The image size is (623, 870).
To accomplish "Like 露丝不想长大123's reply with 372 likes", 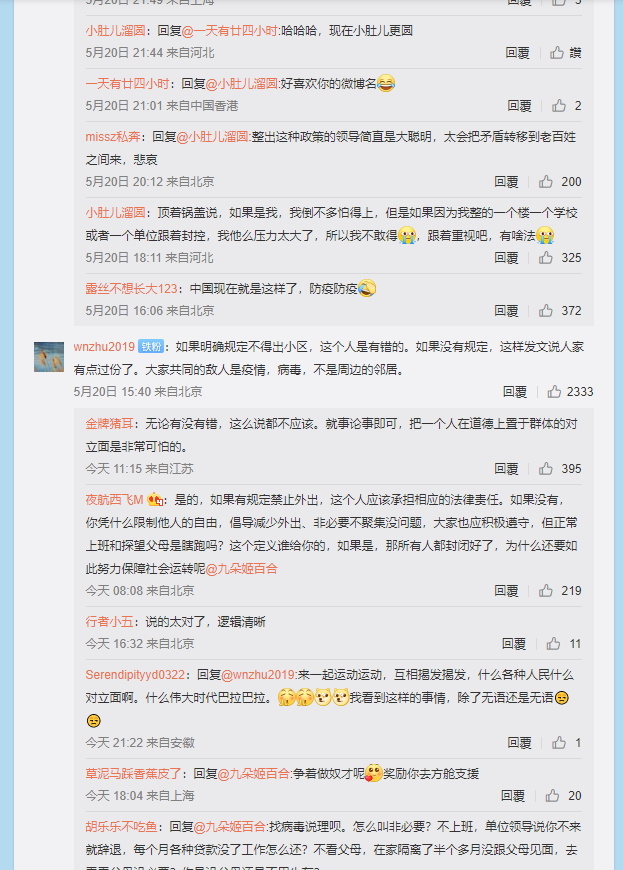I will (545, 311).
